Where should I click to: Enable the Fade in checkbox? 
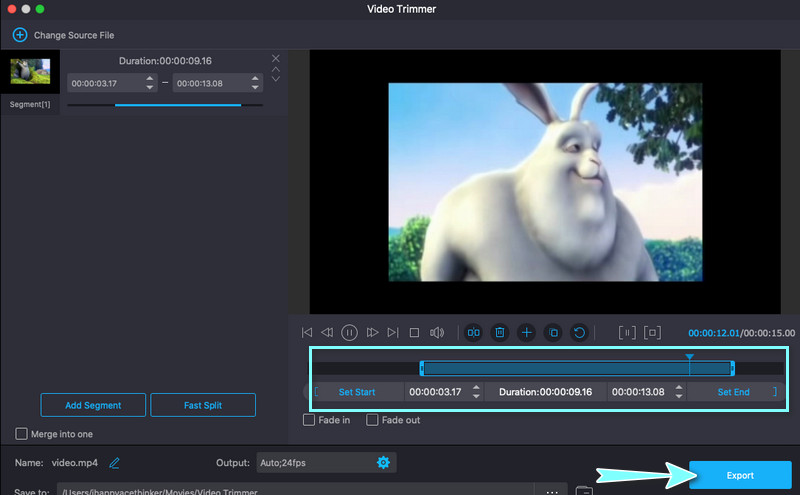310,420
